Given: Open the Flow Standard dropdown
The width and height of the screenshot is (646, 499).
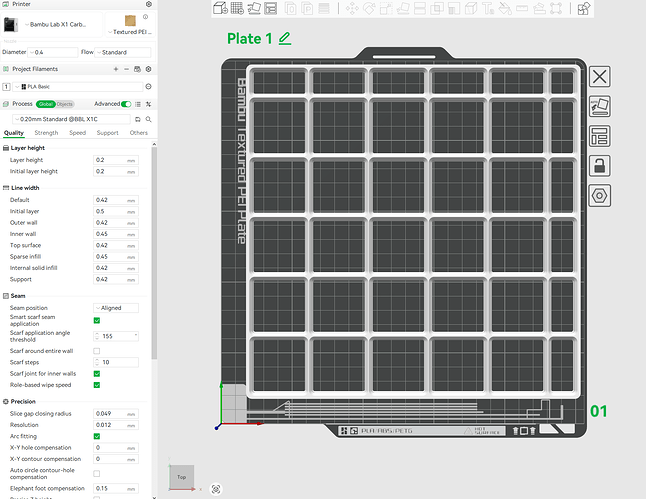Looking at the screenshot, I should [123, 52].
